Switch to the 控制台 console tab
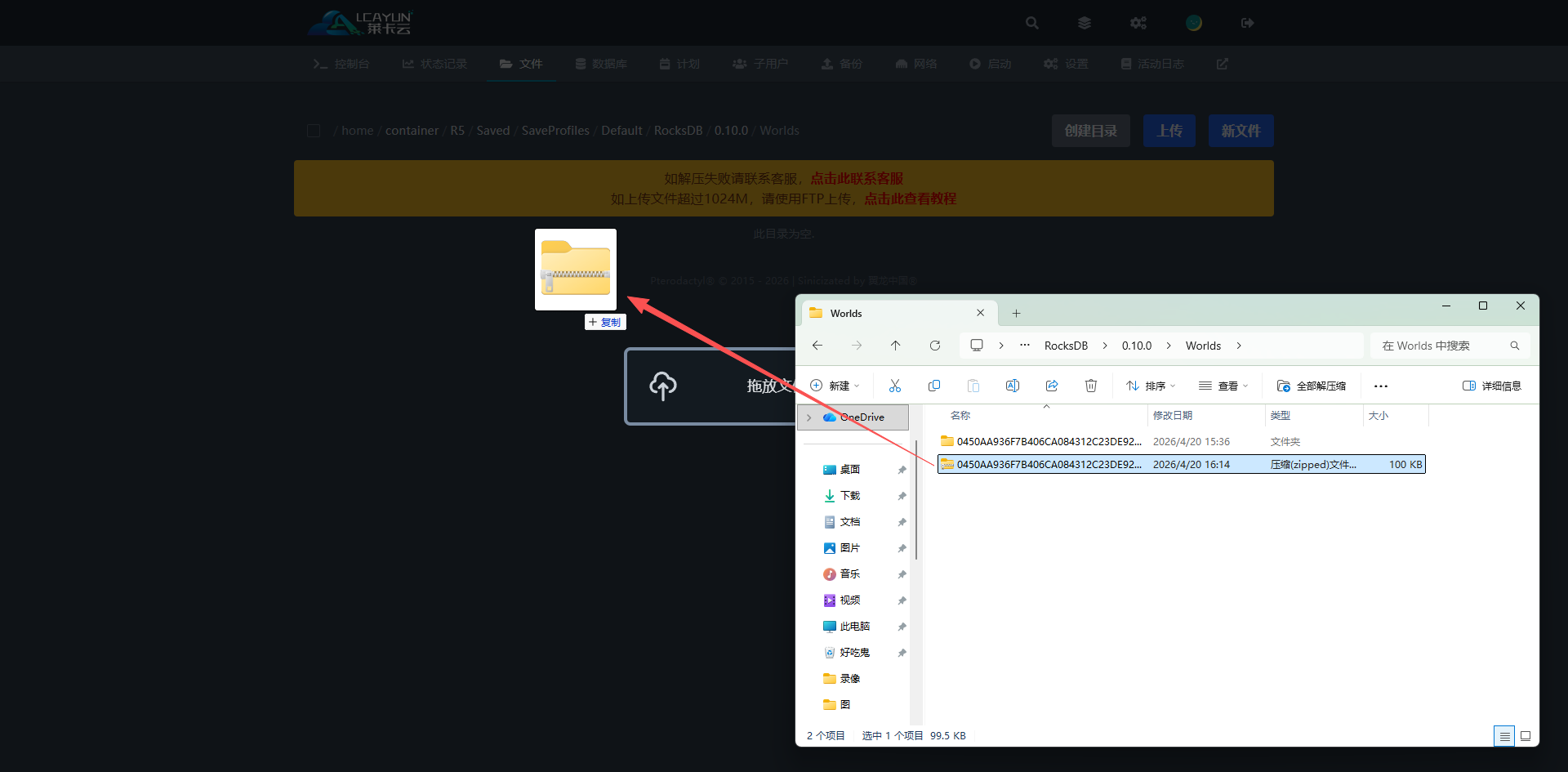The height and width of the screenshot is (772, 1568). click(x=342, y=64)
